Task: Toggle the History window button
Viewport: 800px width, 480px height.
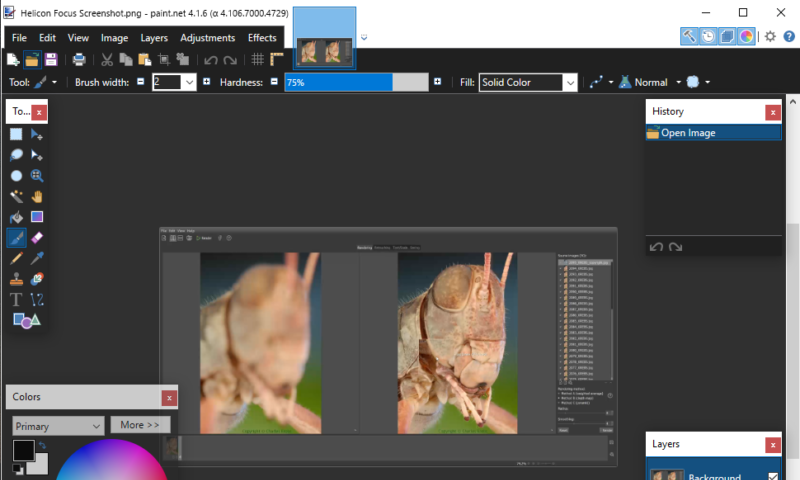Action: click(708, 36)
